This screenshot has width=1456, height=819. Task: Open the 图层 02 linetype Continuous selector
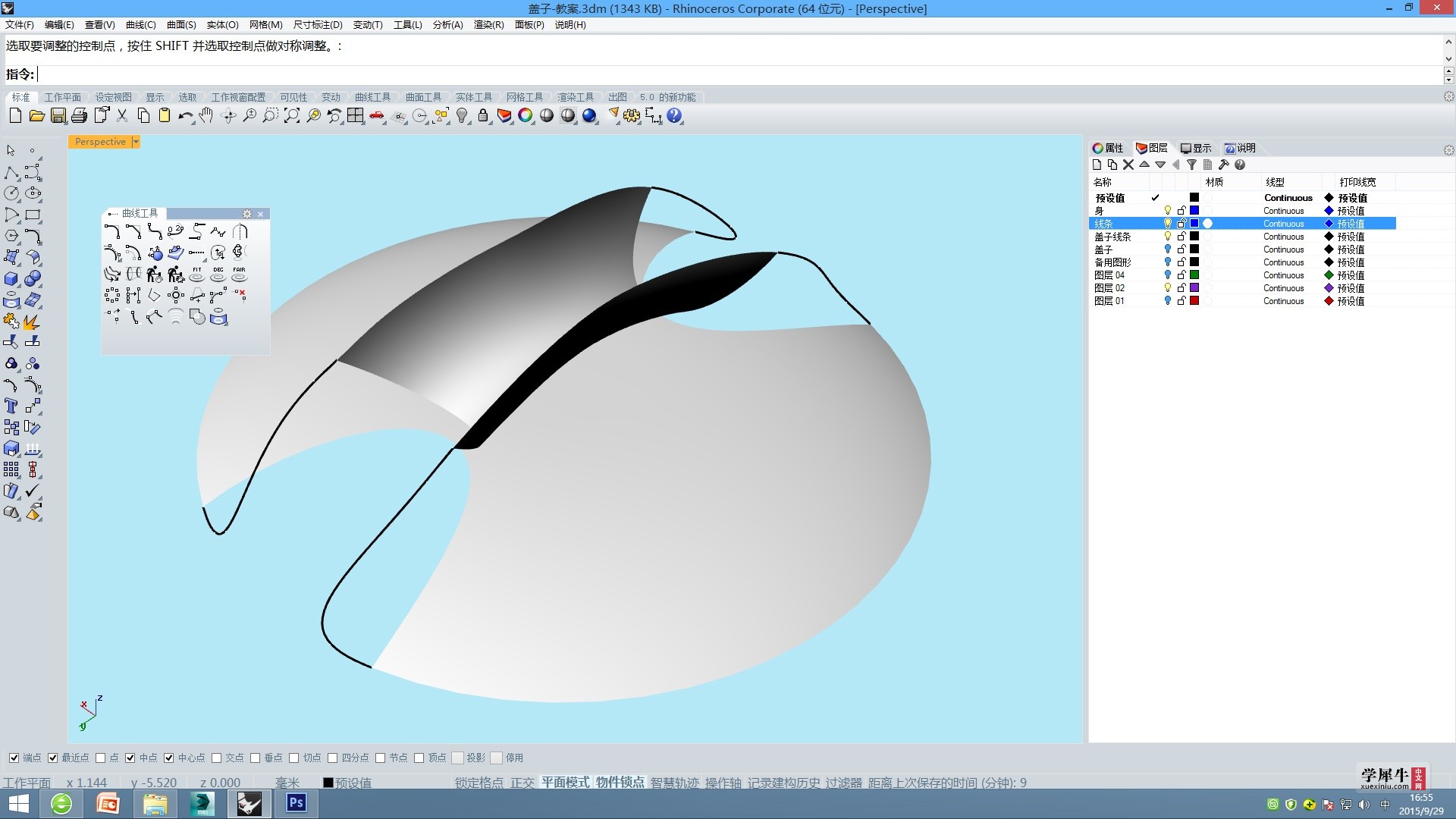pos(1283,288)
